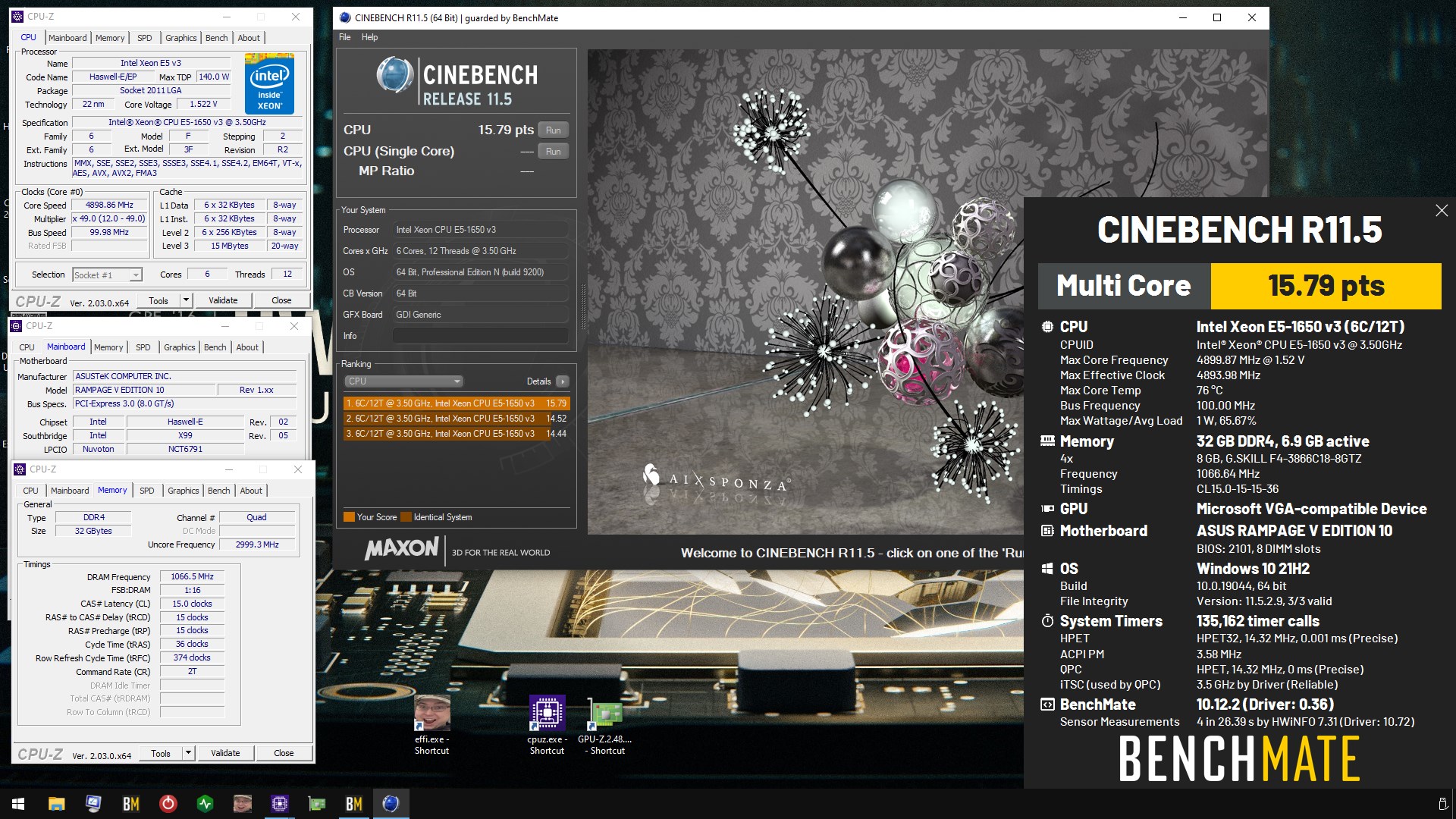The image size is (1456, 819).
Task: Select first ranking entry scoring 15.79
Action: click(457, 403)
